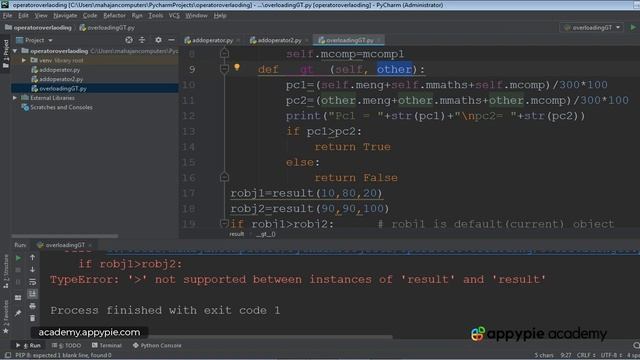Open the Project panel settings gear

pyautogui.click(x=158, y=40)
